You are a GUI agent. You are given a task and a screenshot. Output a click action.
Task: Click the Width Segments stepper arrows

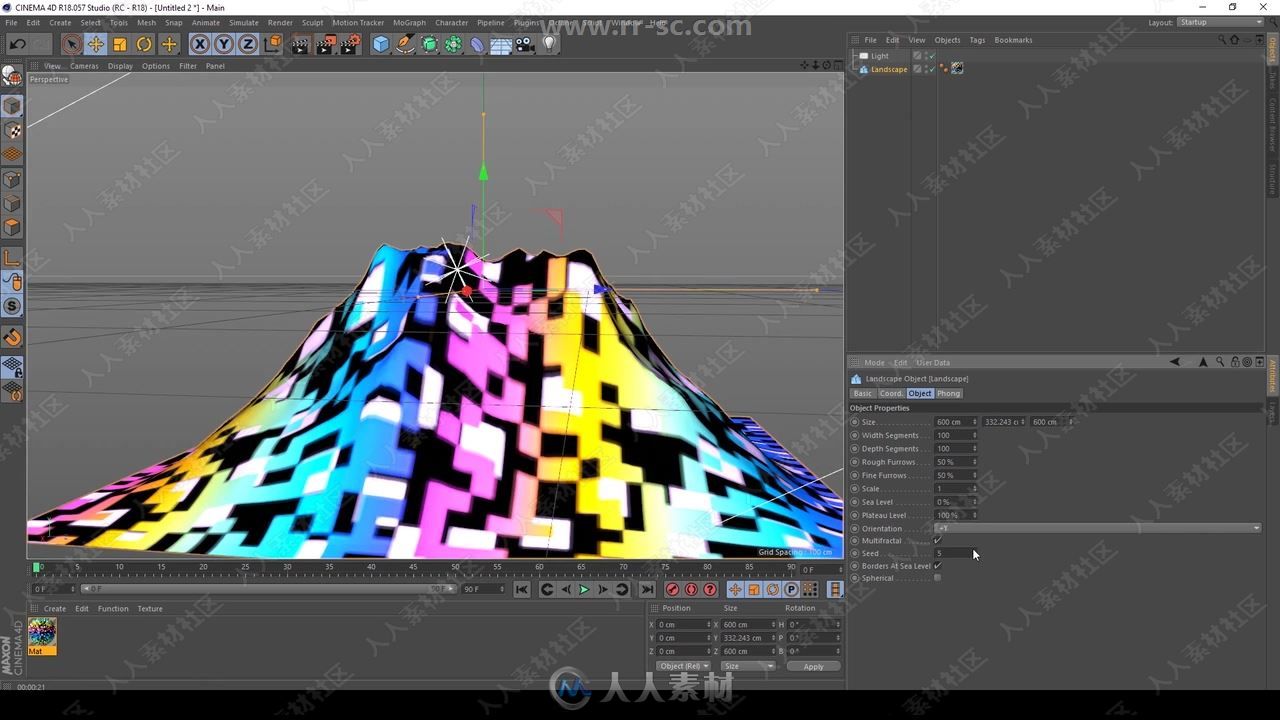(x=975, y=436)
